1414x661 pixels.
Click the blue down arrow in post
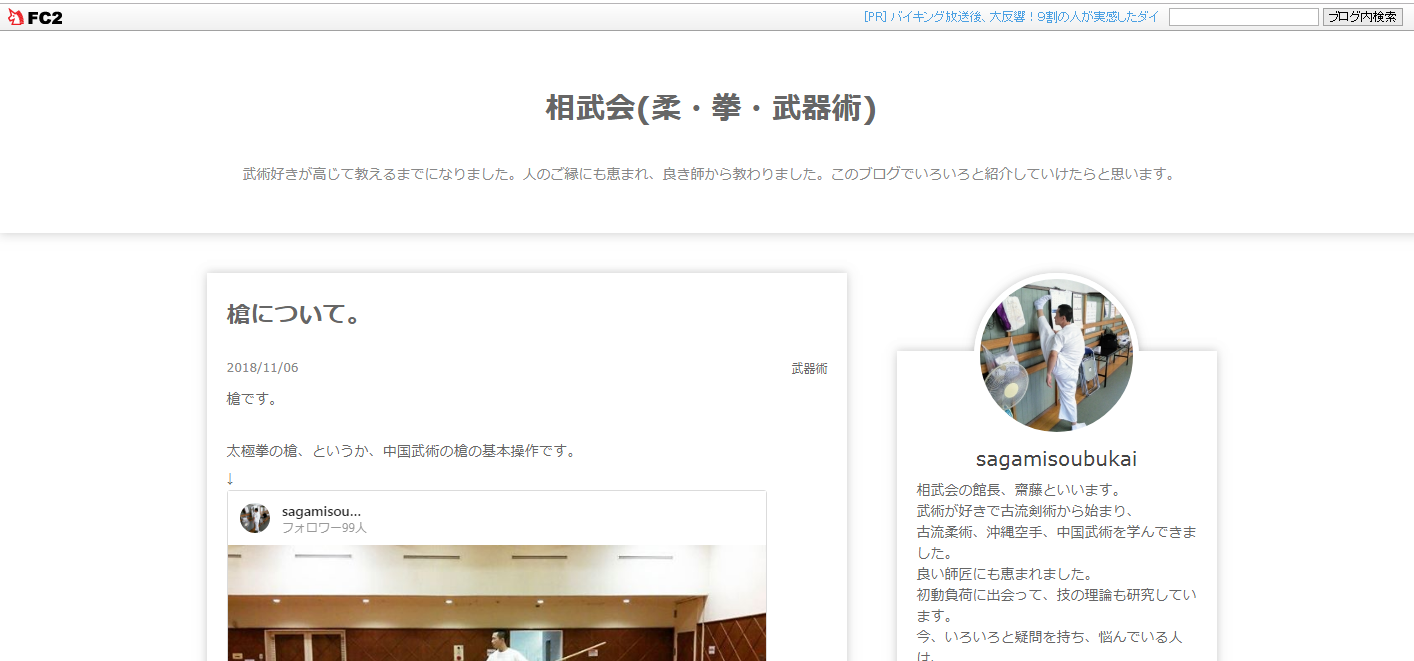(x=230, y=478)
